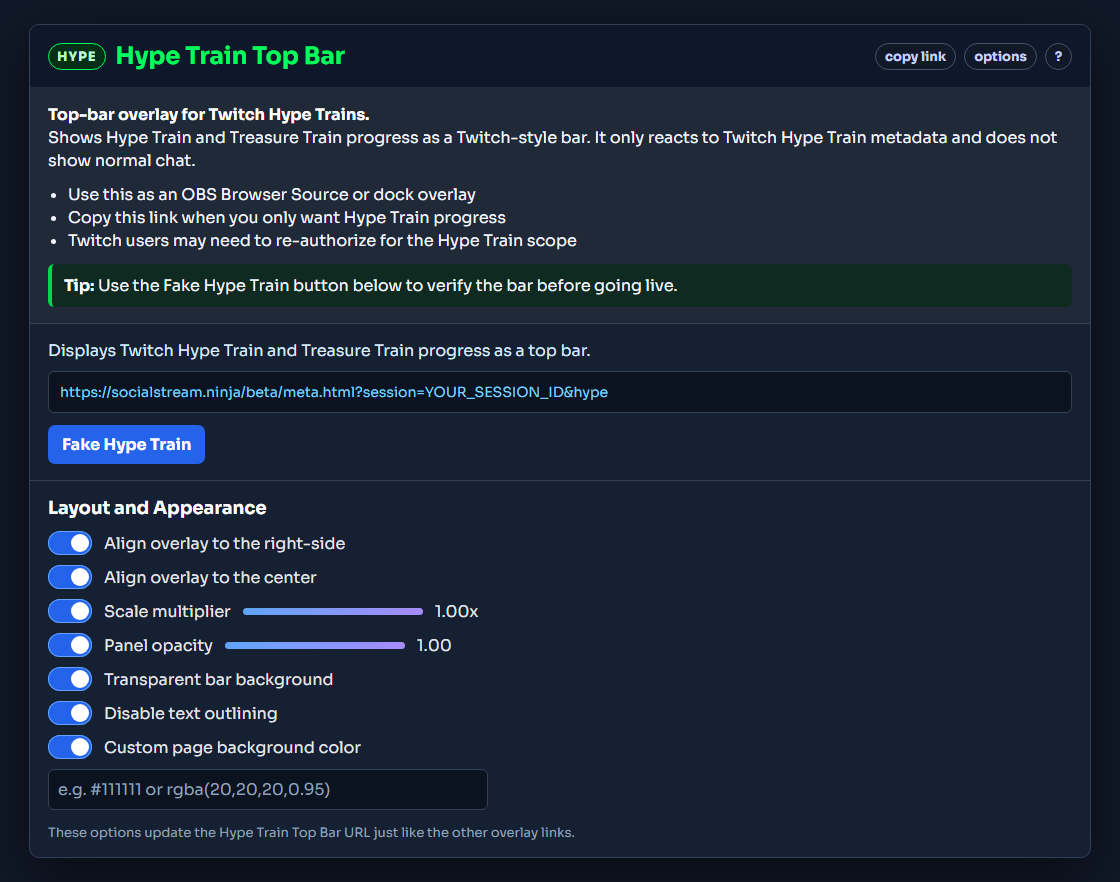Click the Hype Train Top Bar title
The width and height of the screenshot is (1120, 882).
(230, 56)
